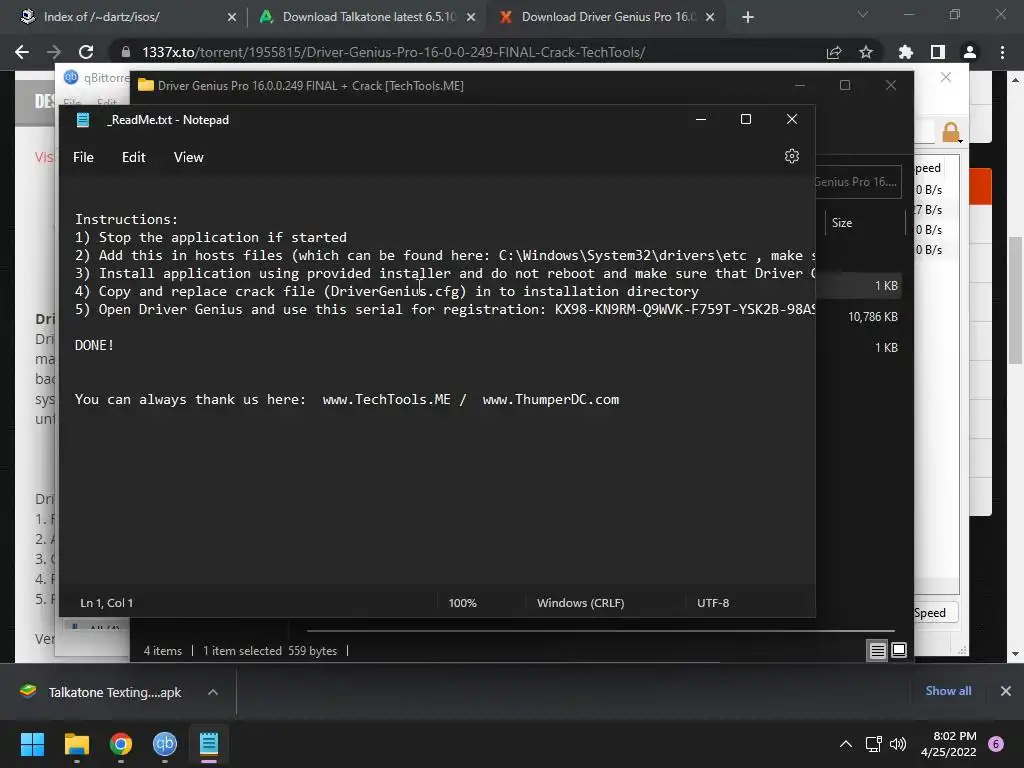Close the Talkatone browser tab
This screenshot has width=1024, height=768.
coord(471,18)
